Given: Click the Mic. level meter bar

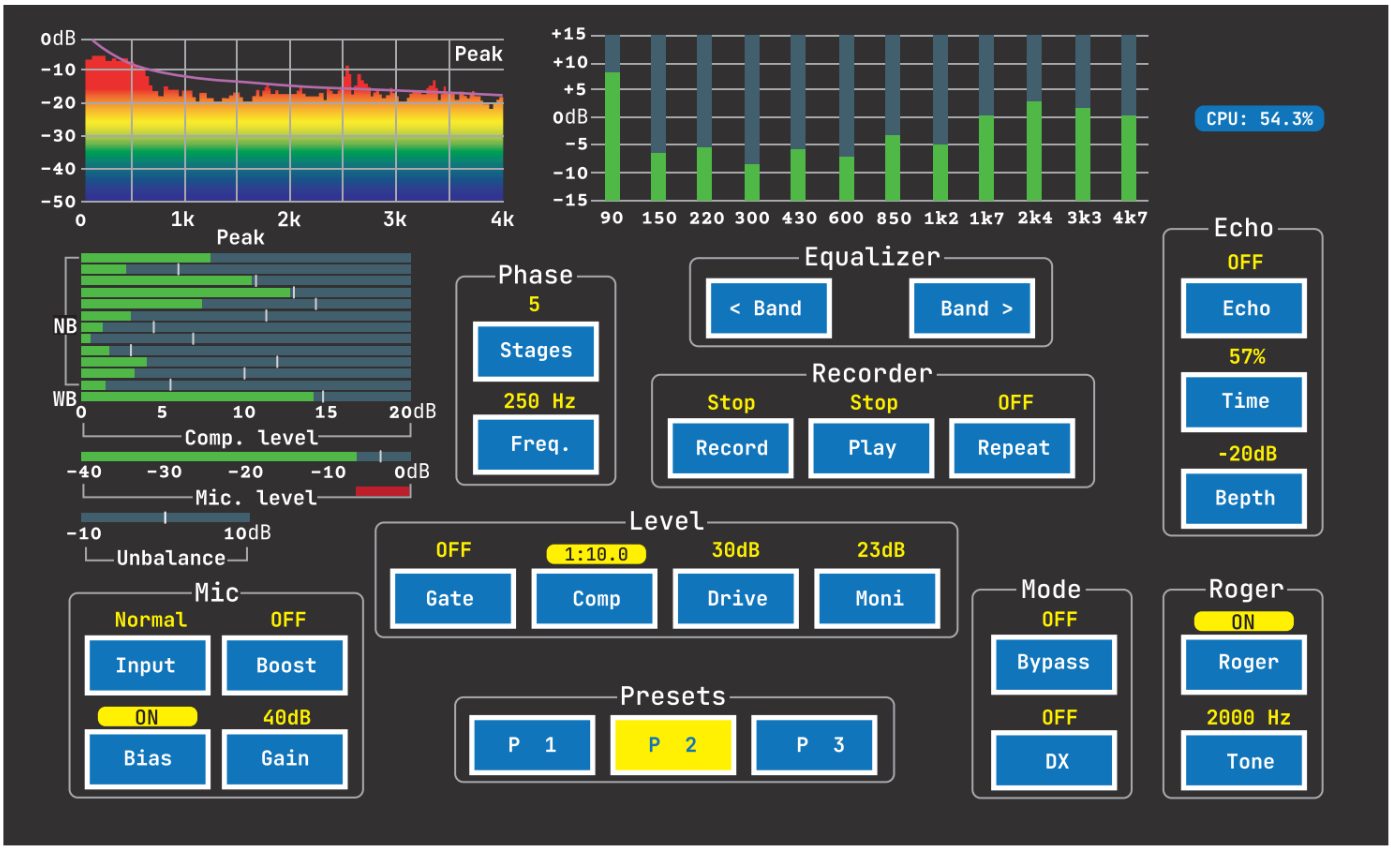Looking at the screenshot, I should [x=245, y=456].
